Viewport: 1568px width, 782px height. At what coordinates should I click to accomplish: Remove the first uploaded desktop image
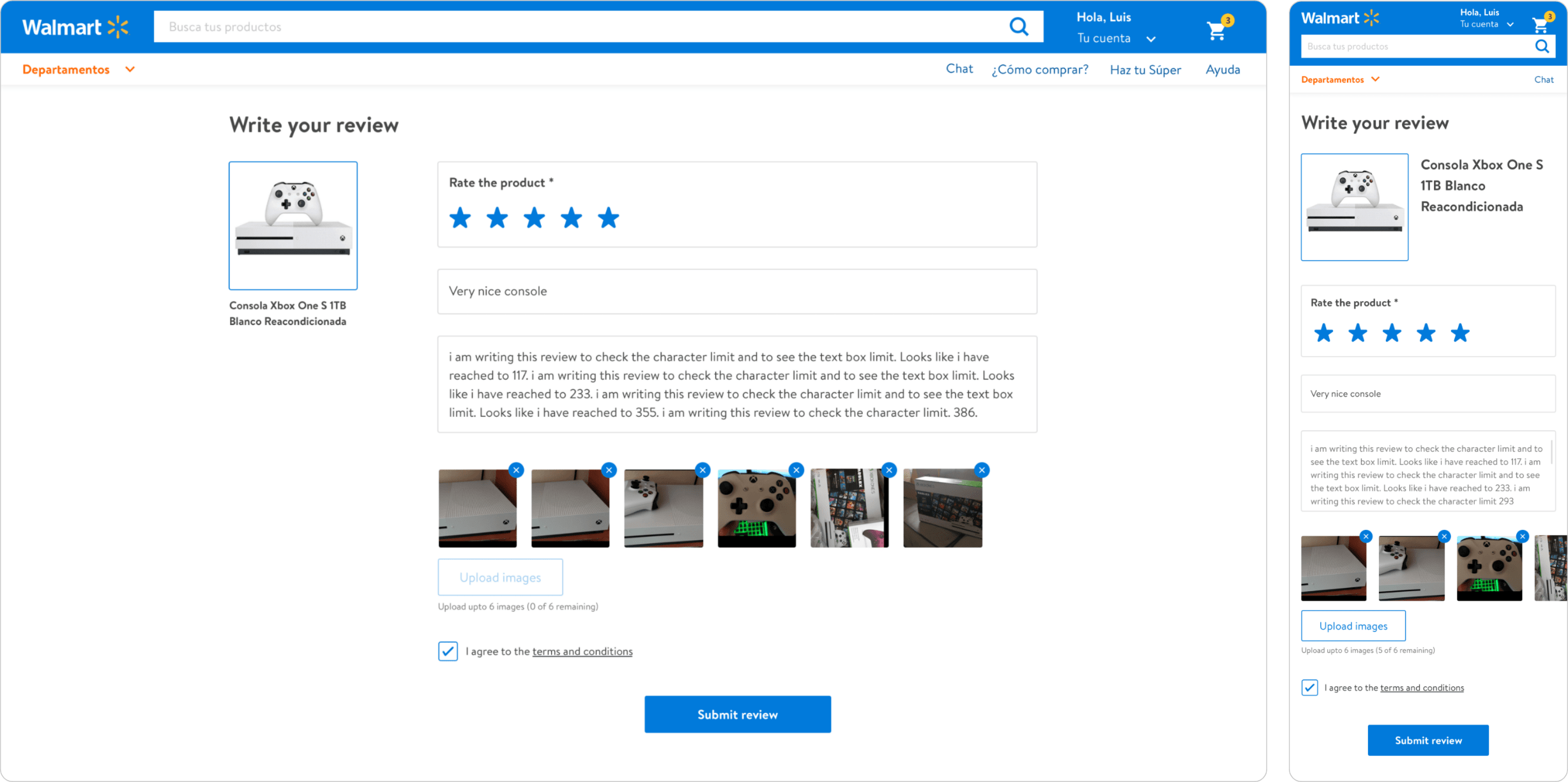516,470
